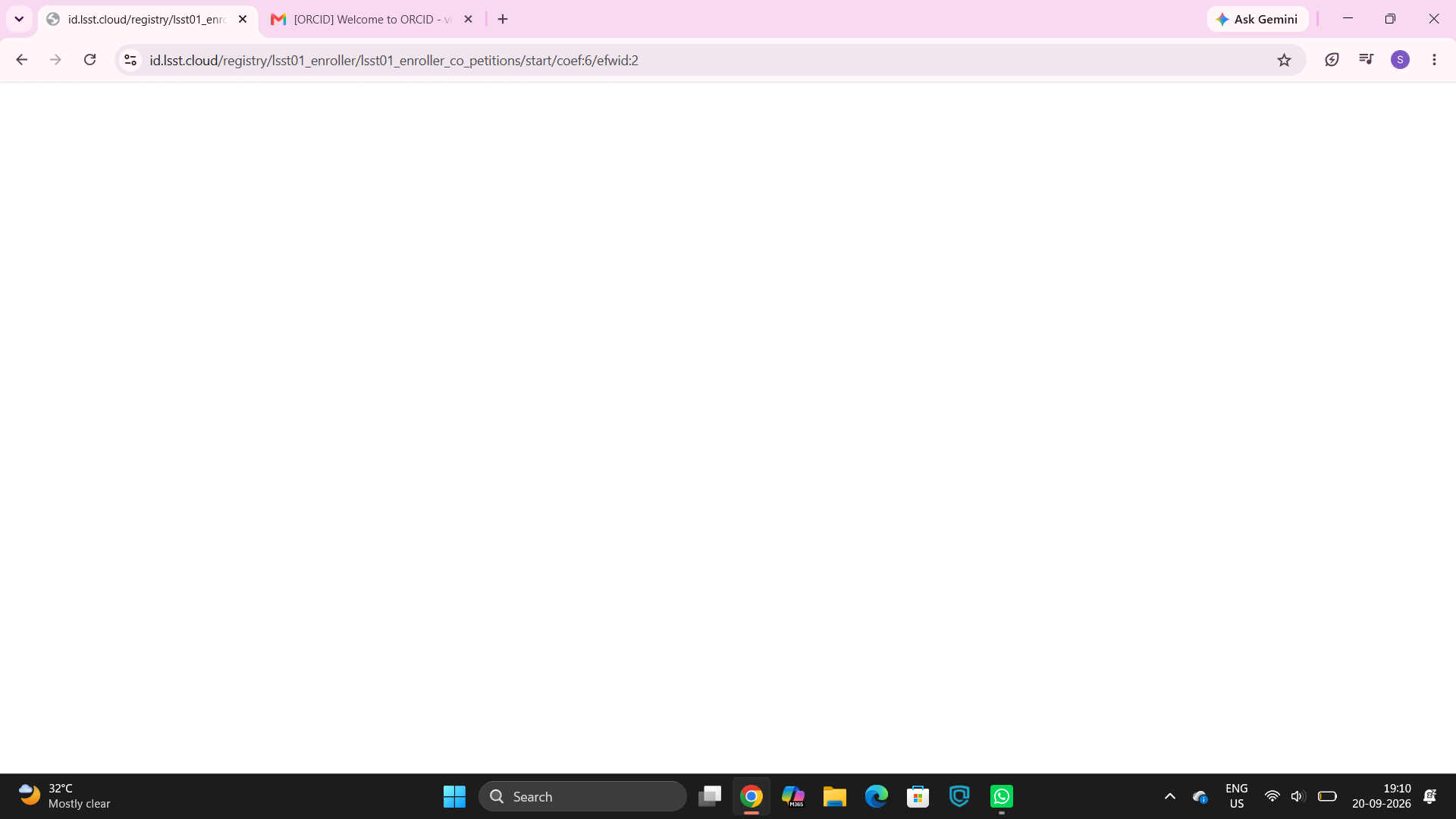Open Windows Start menu
The width and height of the screenshot is (1456, 819).
click(454, 796)
